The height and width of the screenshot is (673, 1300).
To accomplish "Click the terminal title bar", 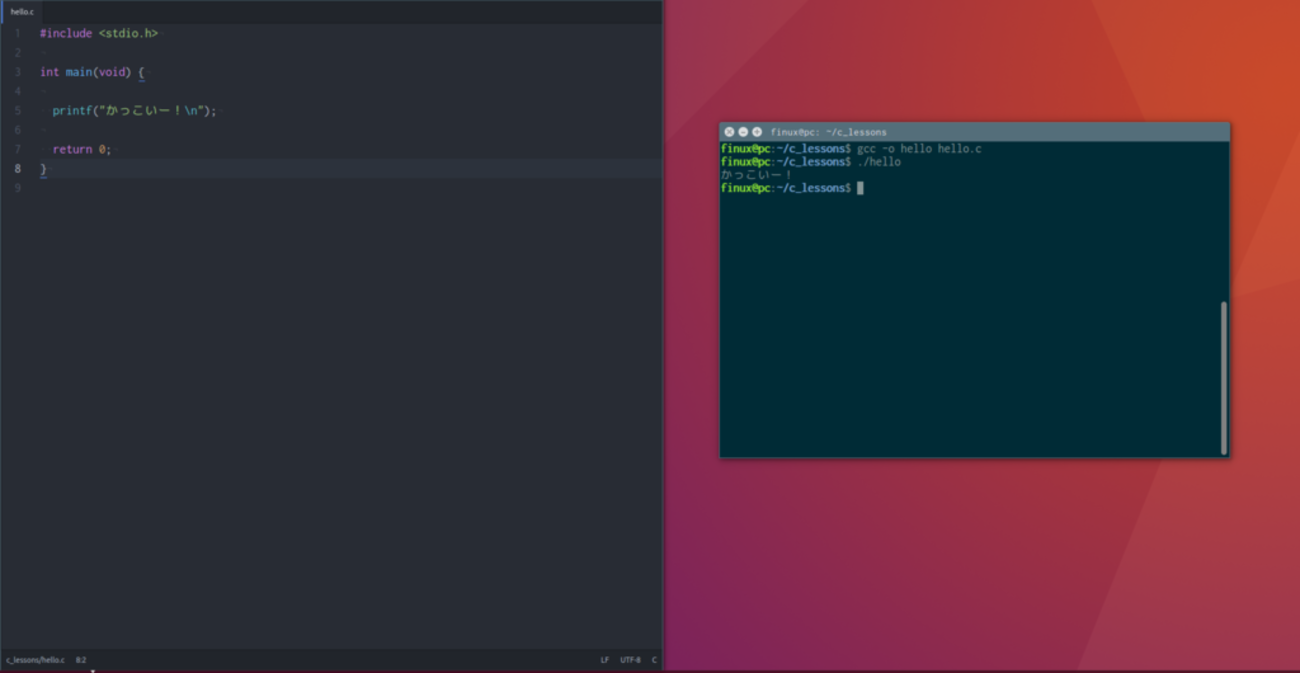I will 975,132.
